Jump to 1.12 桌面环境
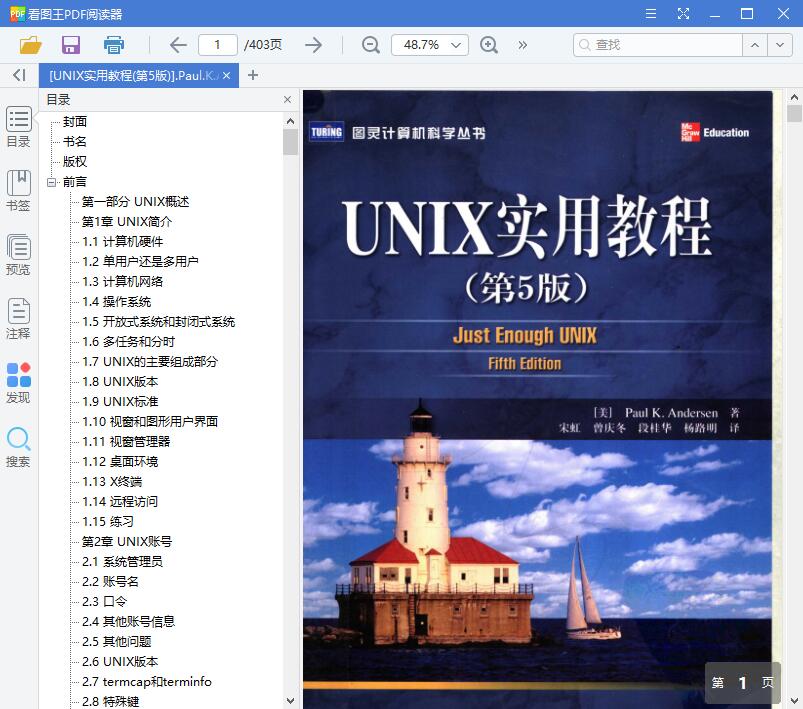The height and width of the screenshot is (709, 803). pyautogui.click(x=120, y=461)
